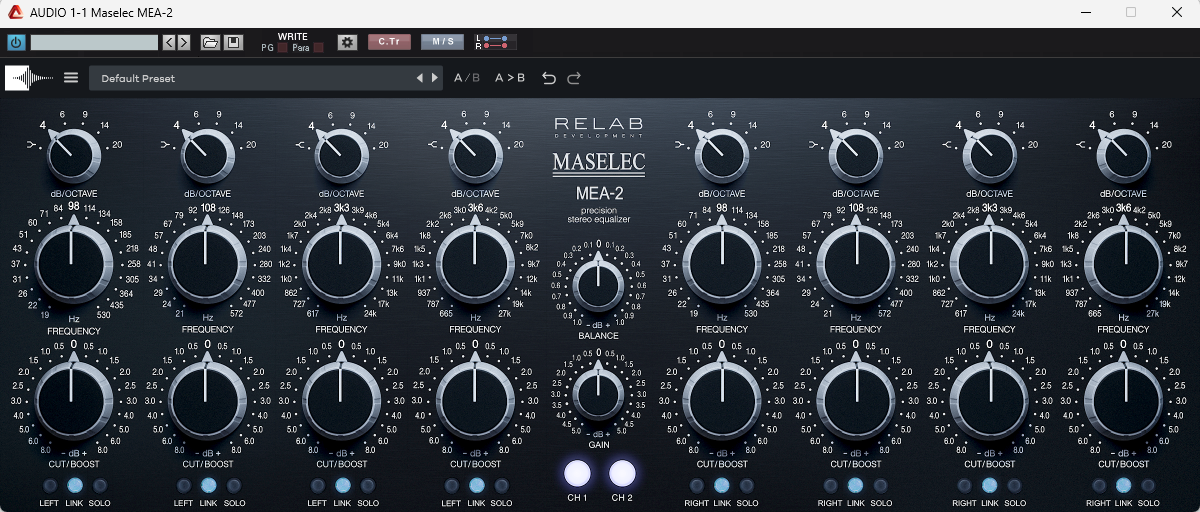The image size is (1200, 512).
Task: Enable the PG write checkbox
Action: 282,48
